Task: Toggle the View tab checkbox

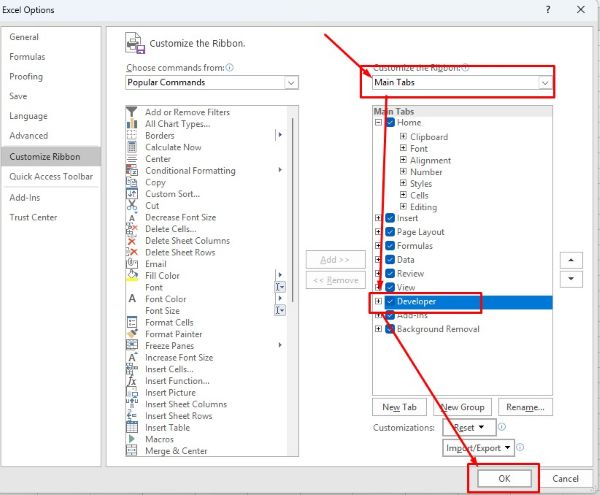Action: (390, 287)
